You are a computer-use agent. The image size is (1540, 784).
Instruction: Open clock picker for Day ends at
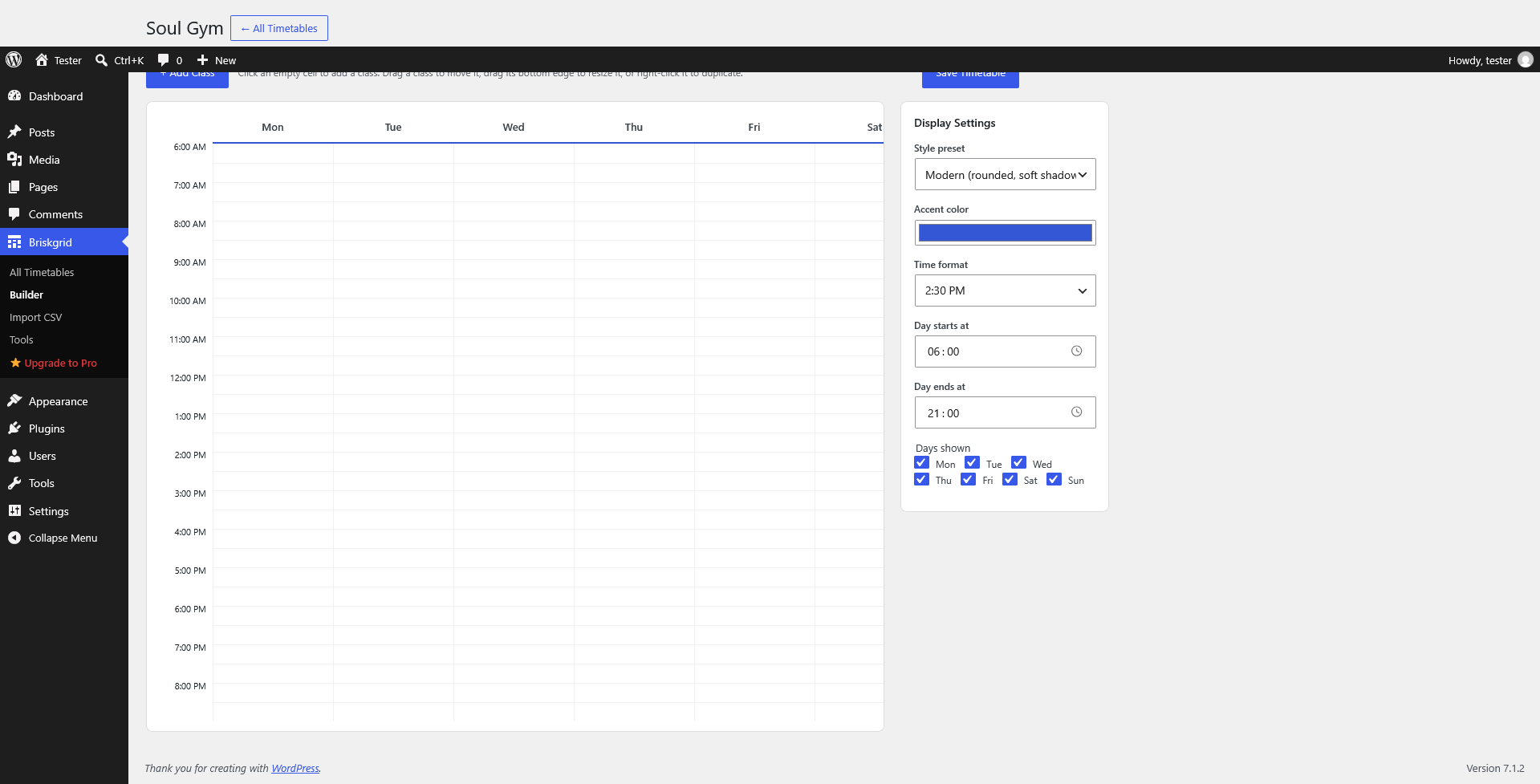tap(1077, 412)
